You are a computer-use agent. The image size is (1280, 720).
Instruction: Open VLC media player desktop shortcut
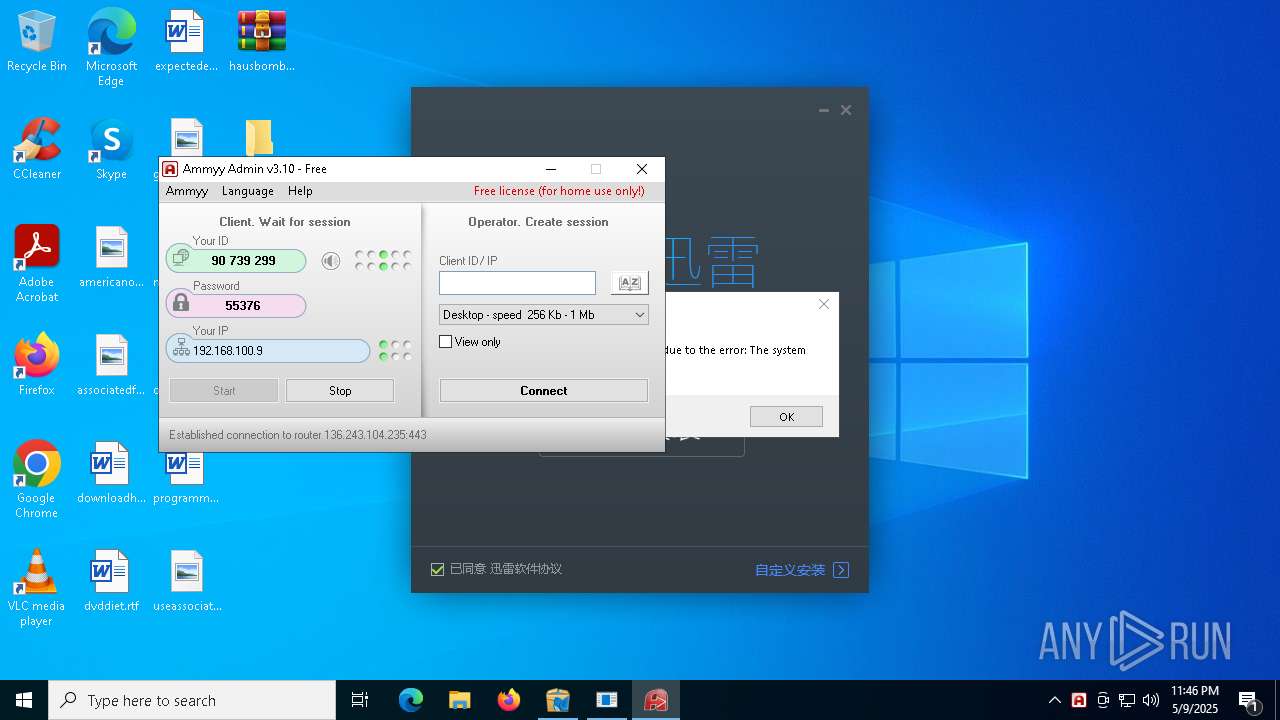pyautogui.click(x=37, y=588)
